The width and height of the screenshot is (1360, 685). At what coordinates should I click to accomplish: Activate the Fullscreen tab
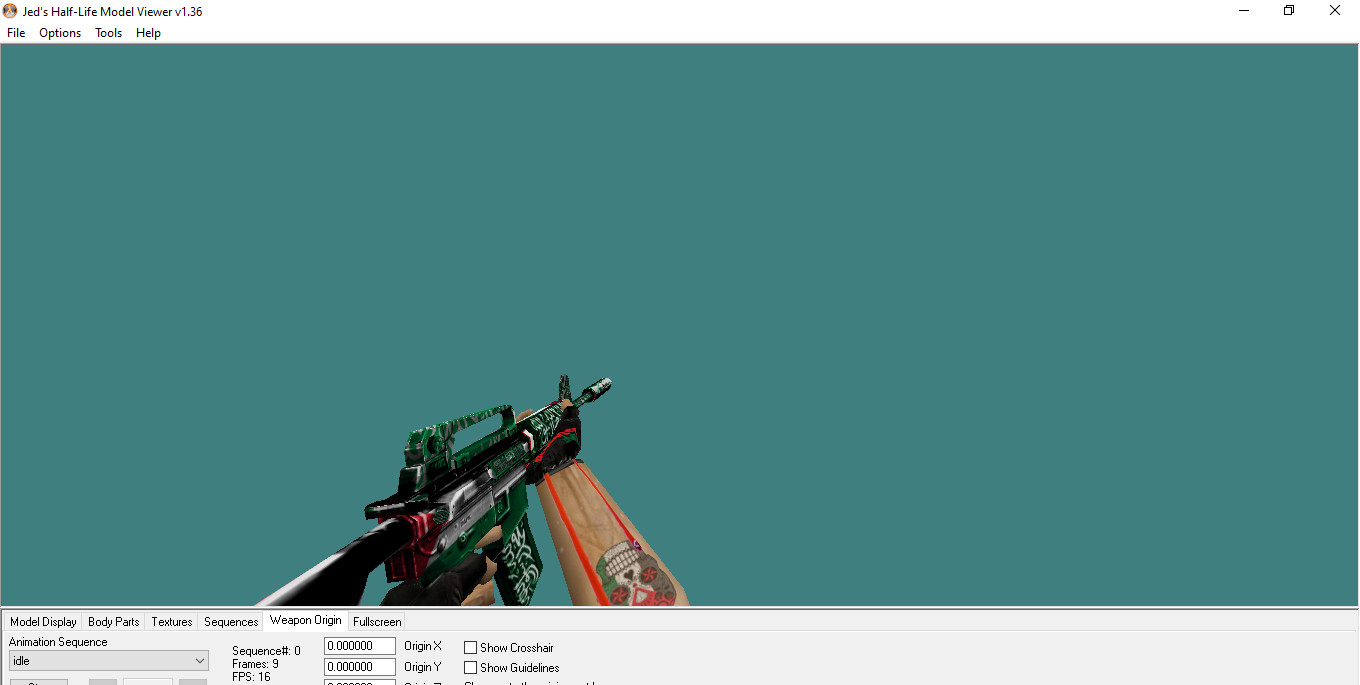pos(377,621)
